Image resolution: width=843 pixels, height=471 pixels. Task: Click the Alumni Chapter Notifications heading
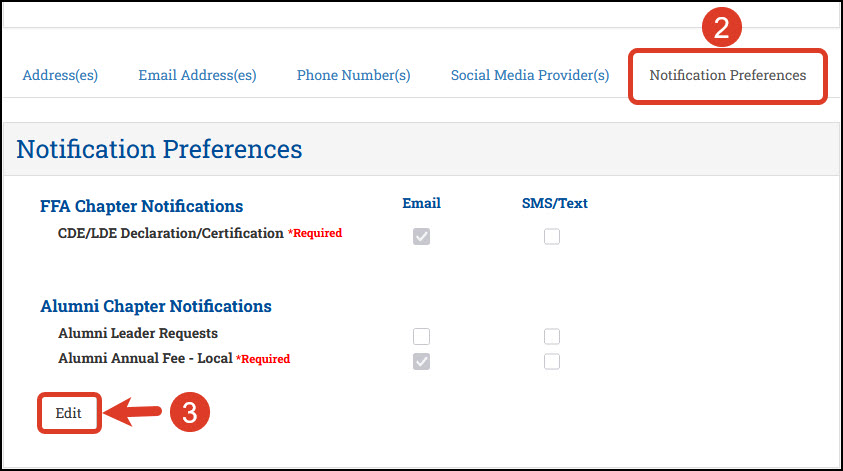(155, 307)
